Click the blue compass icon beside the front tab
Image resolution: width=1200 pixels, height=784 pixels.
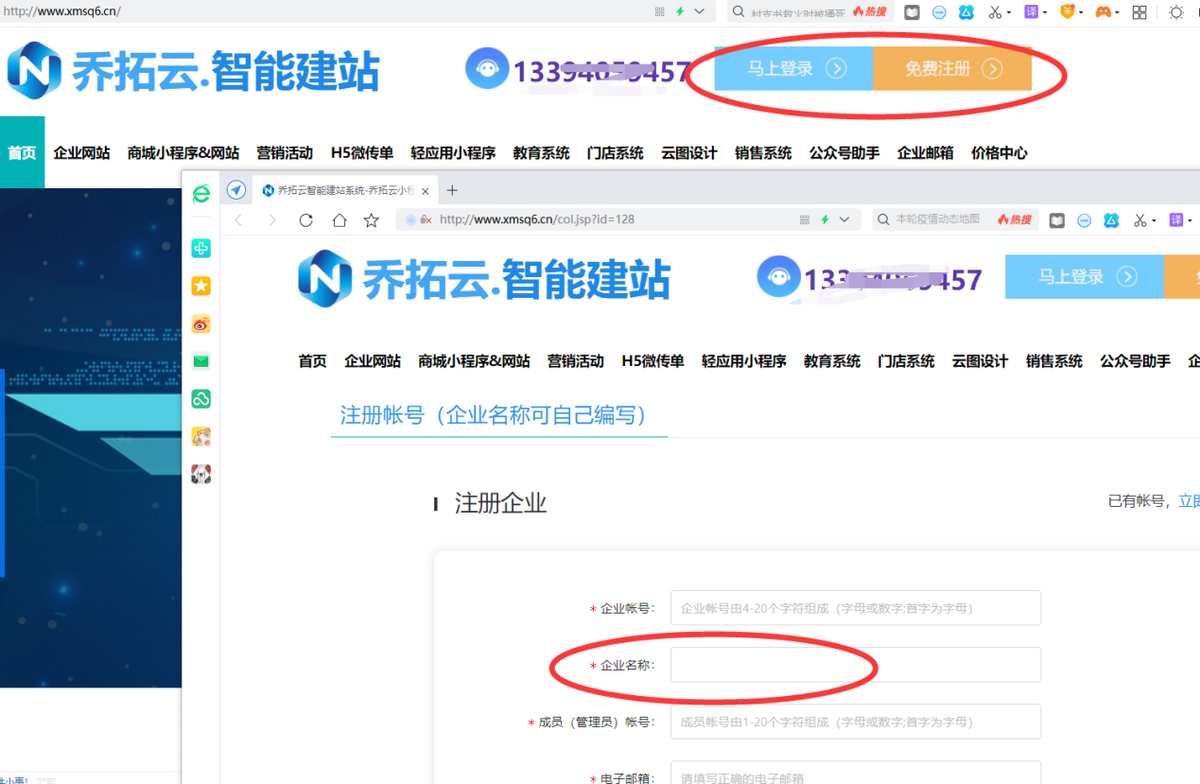tap(236, 190)
